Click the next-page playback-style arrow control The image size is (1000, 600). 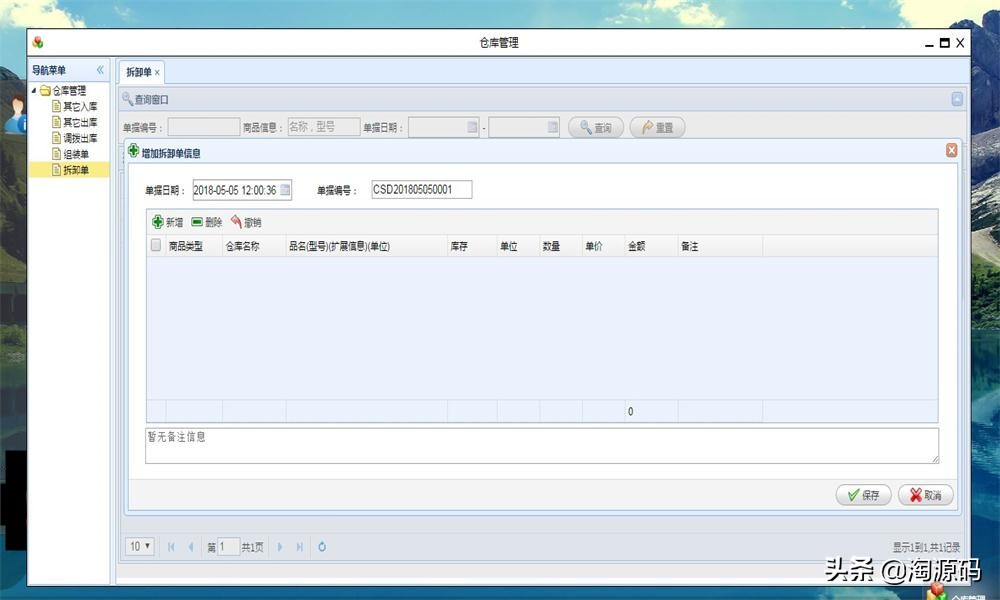pos(278,547)
